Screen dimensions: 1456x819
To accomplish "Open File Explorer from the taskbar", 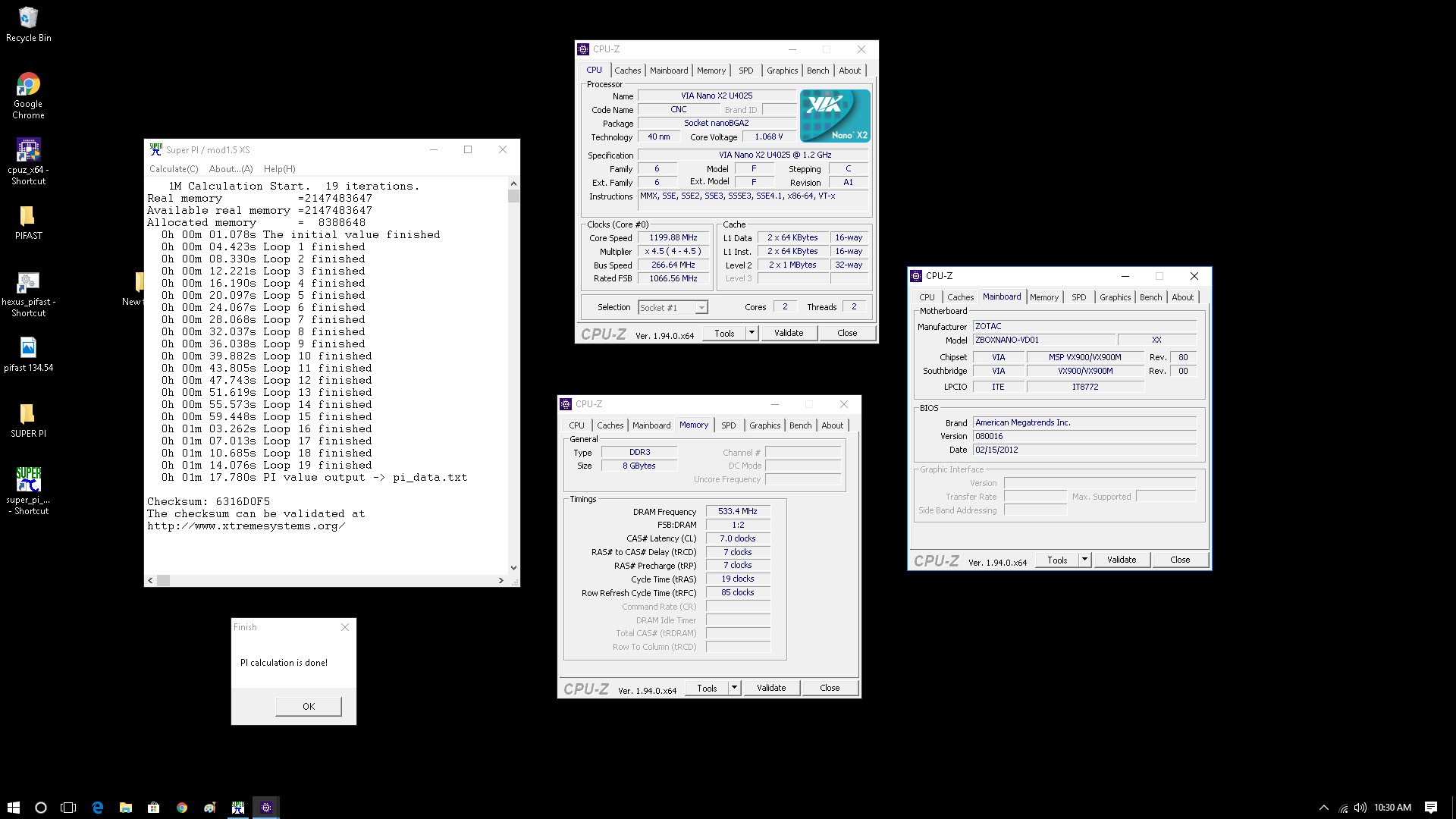I will pyautogui.click(x=126, y=808).
